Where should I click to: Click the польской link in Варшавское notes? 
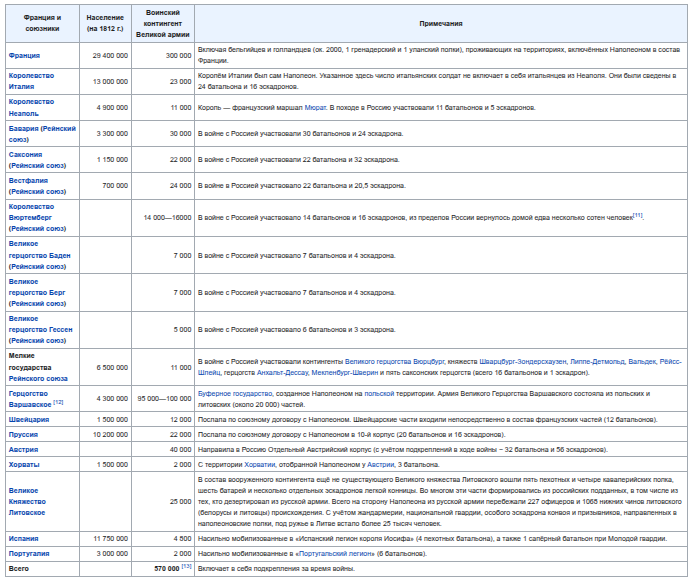point(379,394)
